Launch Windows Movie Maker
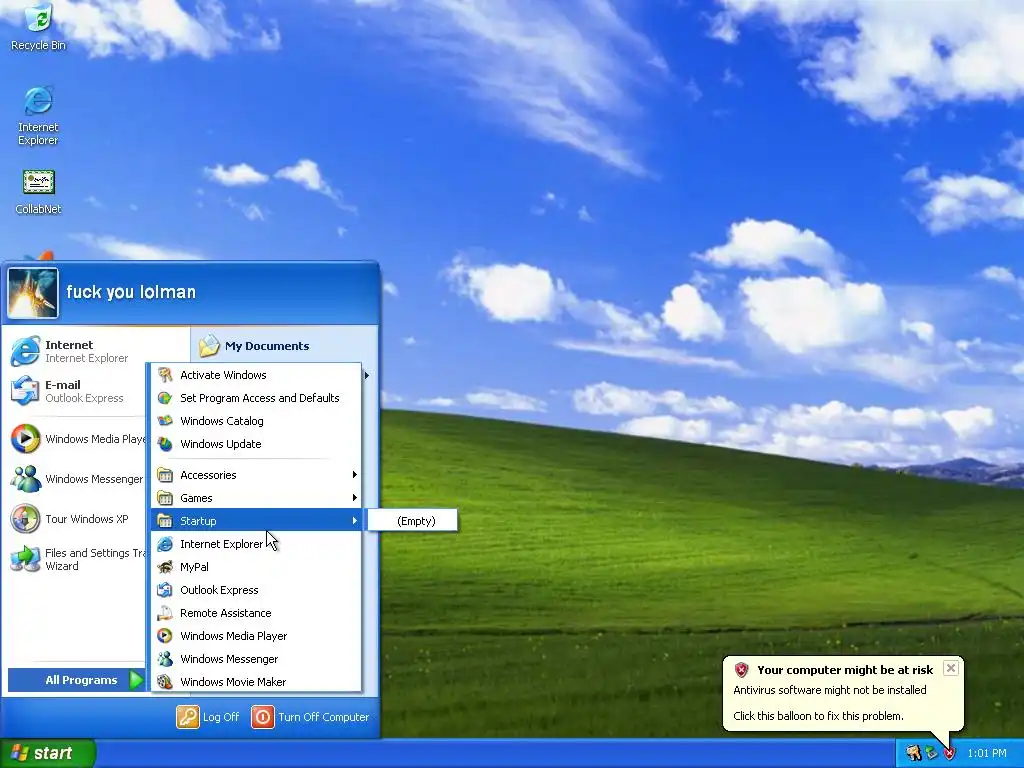 click(257, 682)
